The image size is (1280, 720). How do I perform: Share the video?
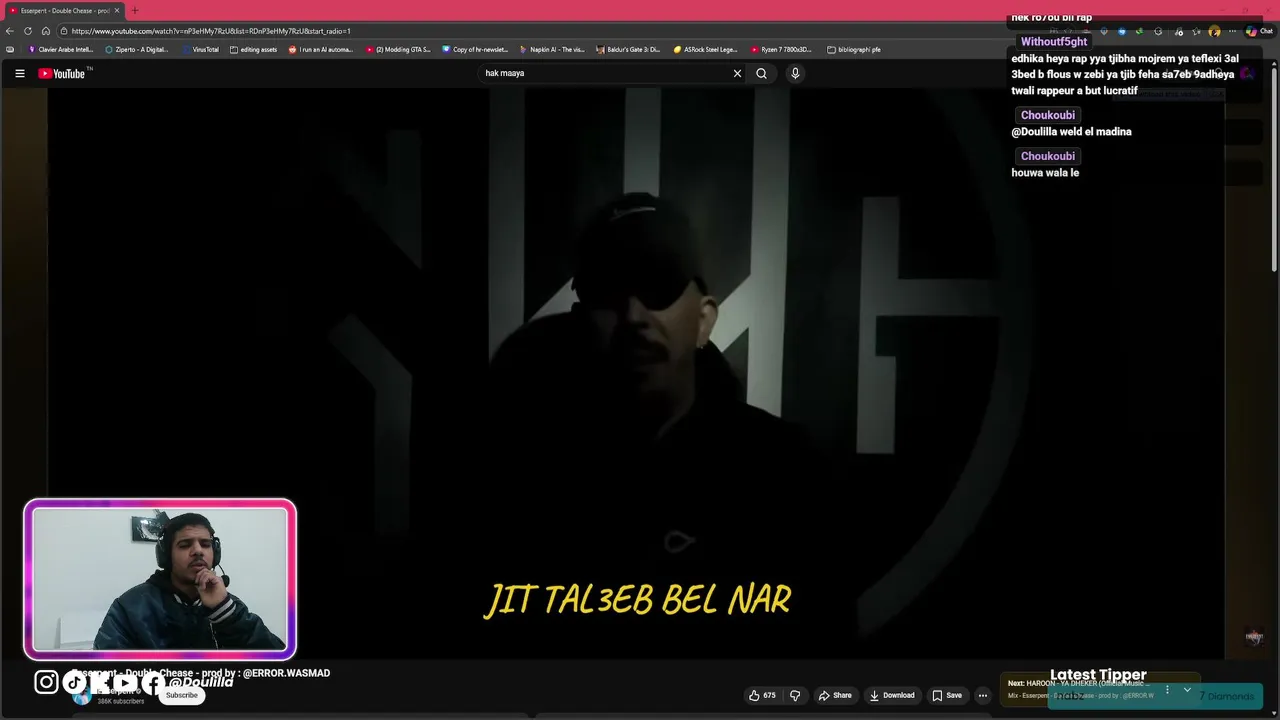click(x=835, y=695)
